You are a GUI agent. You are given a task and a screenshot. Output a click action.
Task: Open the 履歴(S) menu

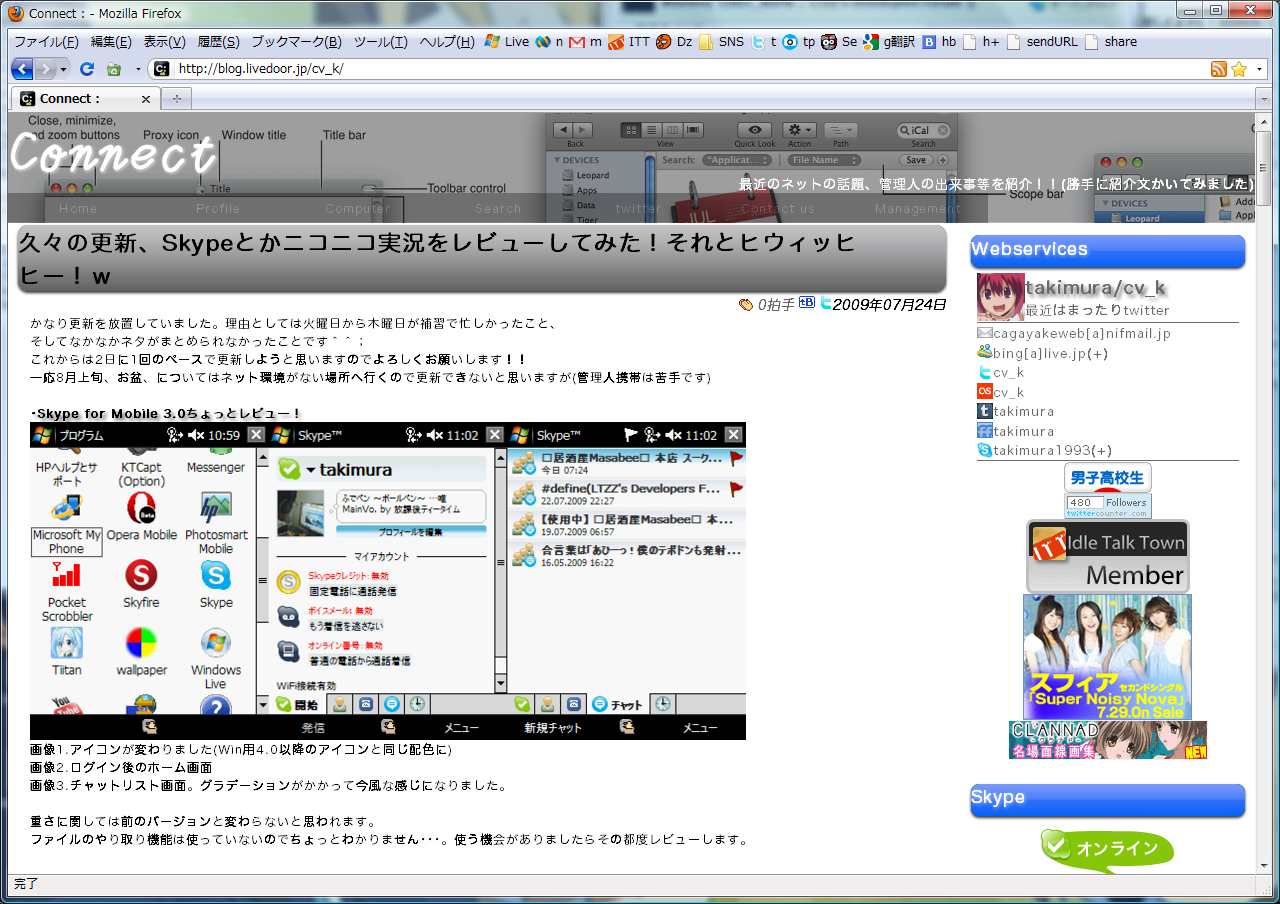(x=218, y=42)
